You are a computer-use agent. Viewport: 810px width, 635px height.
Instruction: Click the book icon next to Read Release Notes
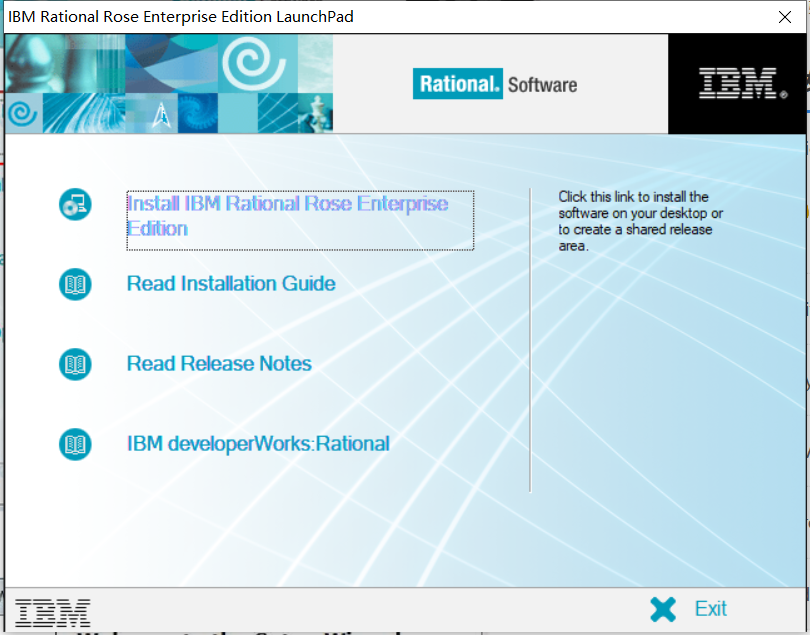tap(75, 364)
